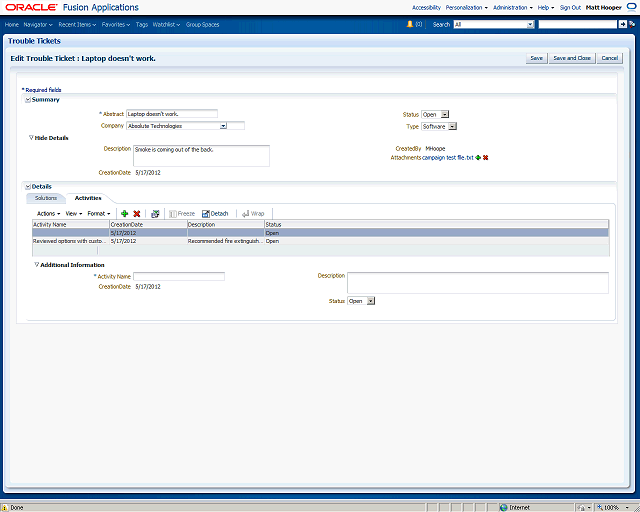Collapse the Summary section
Image resolution: width=640 pixels, height=512 pixels.
coord(28,100)
